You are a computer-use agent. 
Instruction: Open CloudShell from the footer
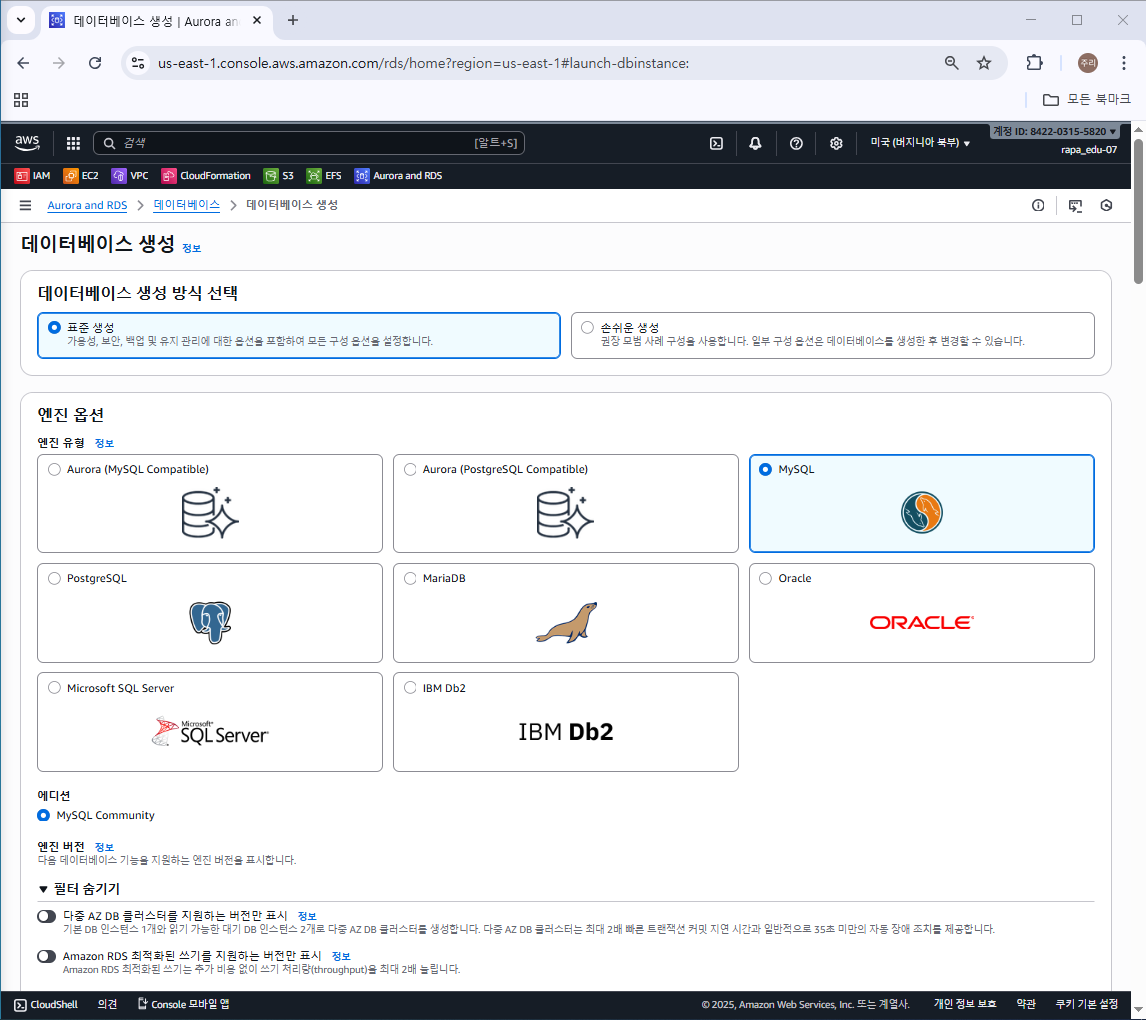[46, 1005]
